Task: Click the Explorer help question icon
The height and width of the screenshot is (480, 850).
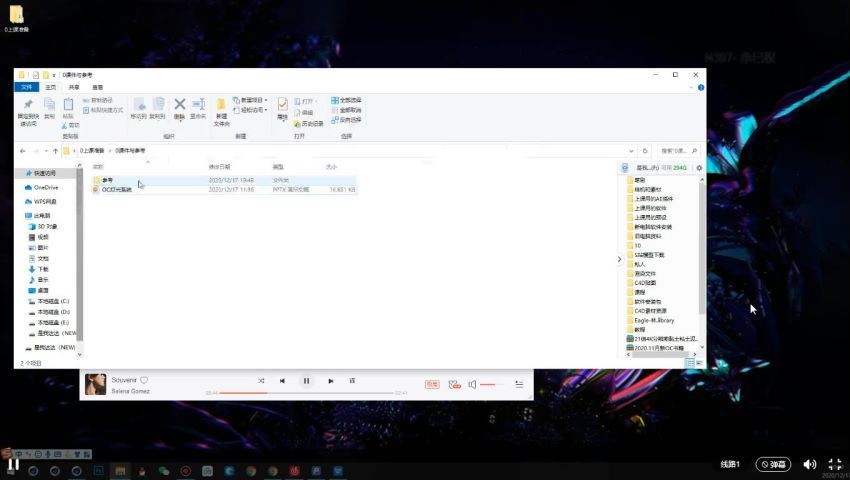Action: click(701, 87)
